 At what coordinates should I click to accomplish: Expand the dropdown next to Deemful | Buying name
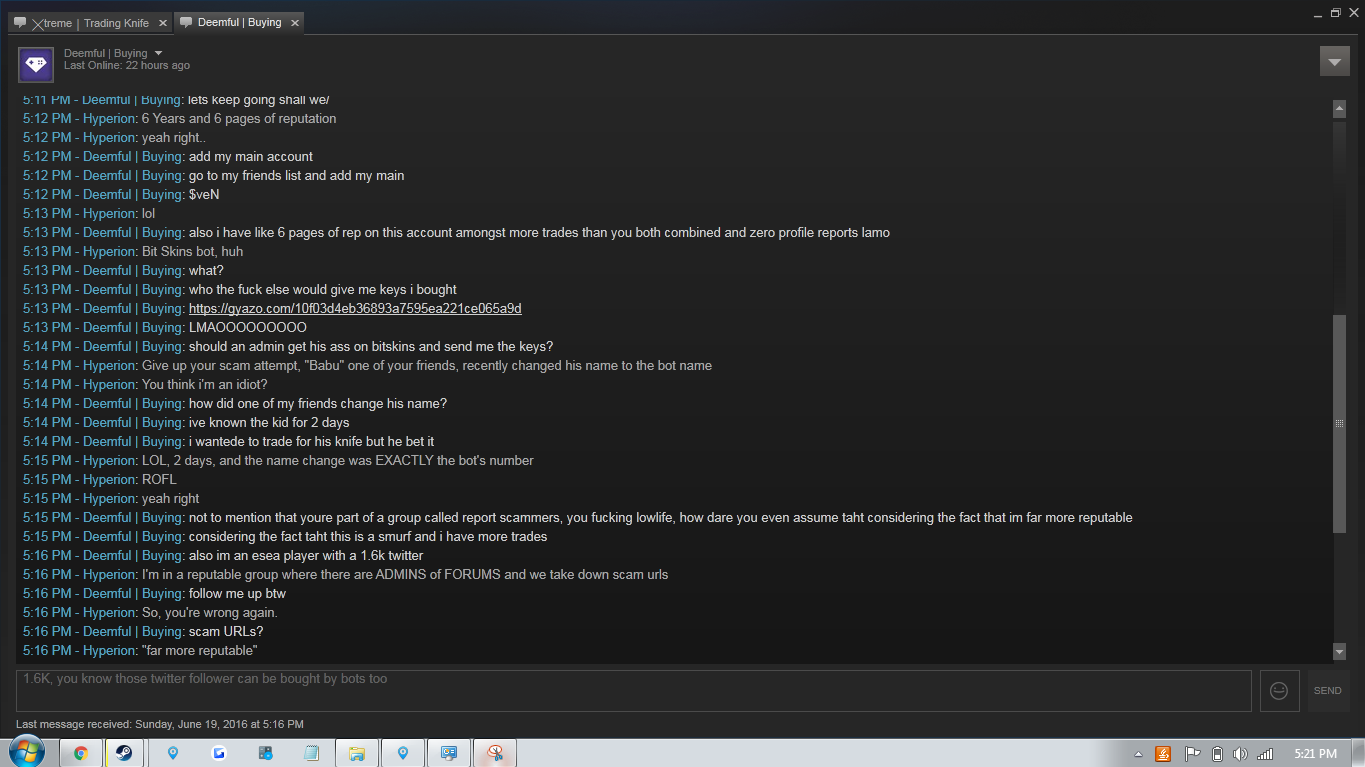click(x=158, y=53)
